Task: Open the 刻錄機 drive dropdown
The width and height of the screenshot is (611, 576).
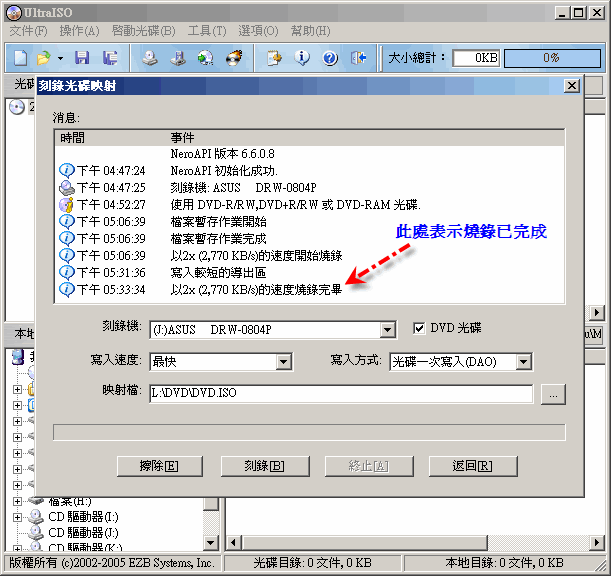Action: pyautogui.click(x=388, y=330)
